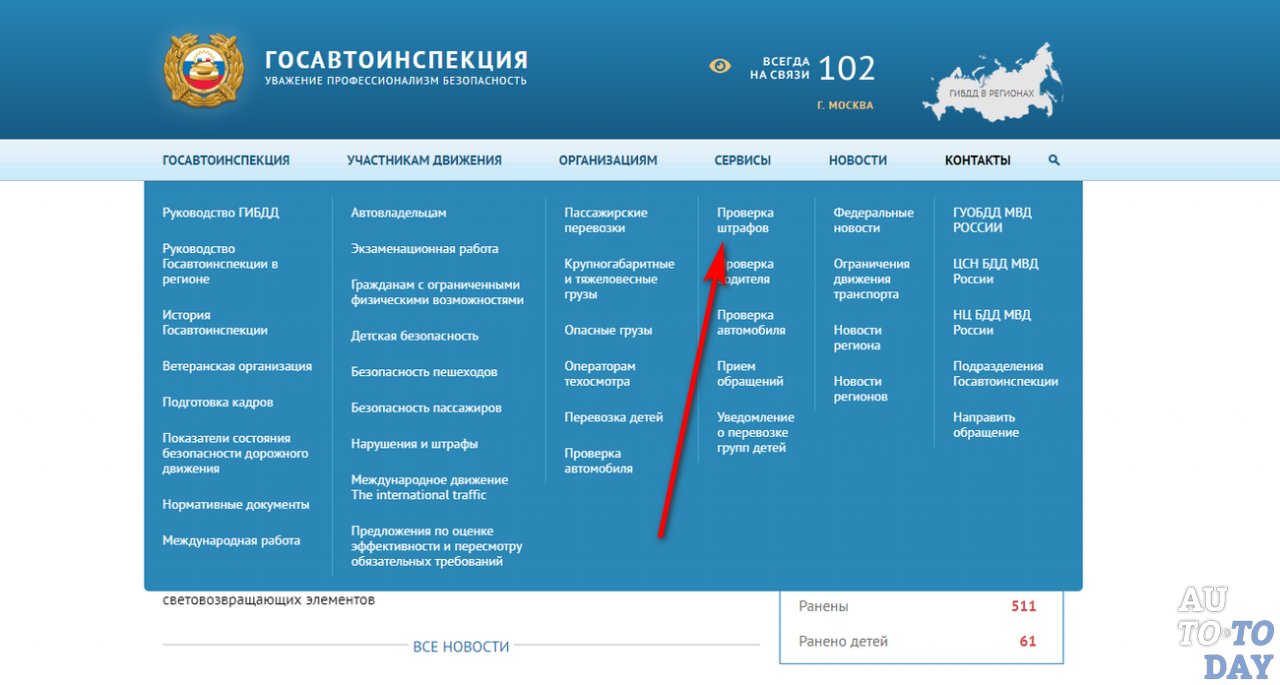Open the Контакты section
This screenshot has height=685, width=1280.
click(977, 159)
